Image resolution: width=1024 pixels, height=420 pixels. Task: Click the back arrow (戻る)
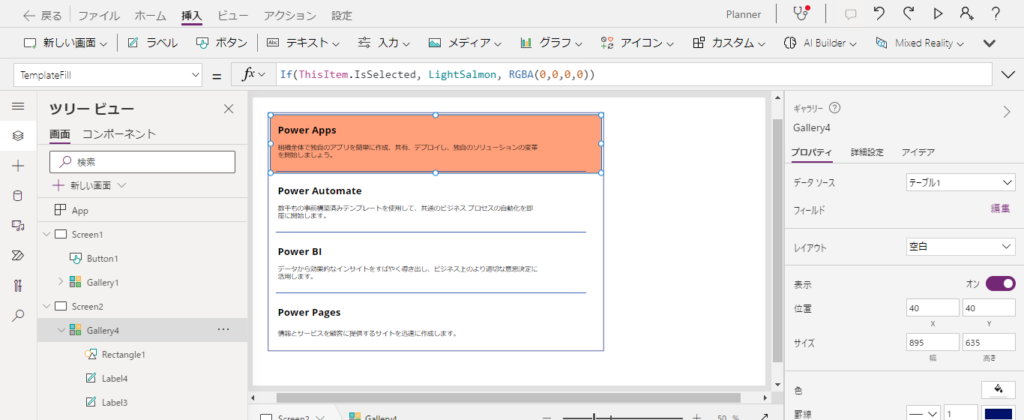click(42, 15)
